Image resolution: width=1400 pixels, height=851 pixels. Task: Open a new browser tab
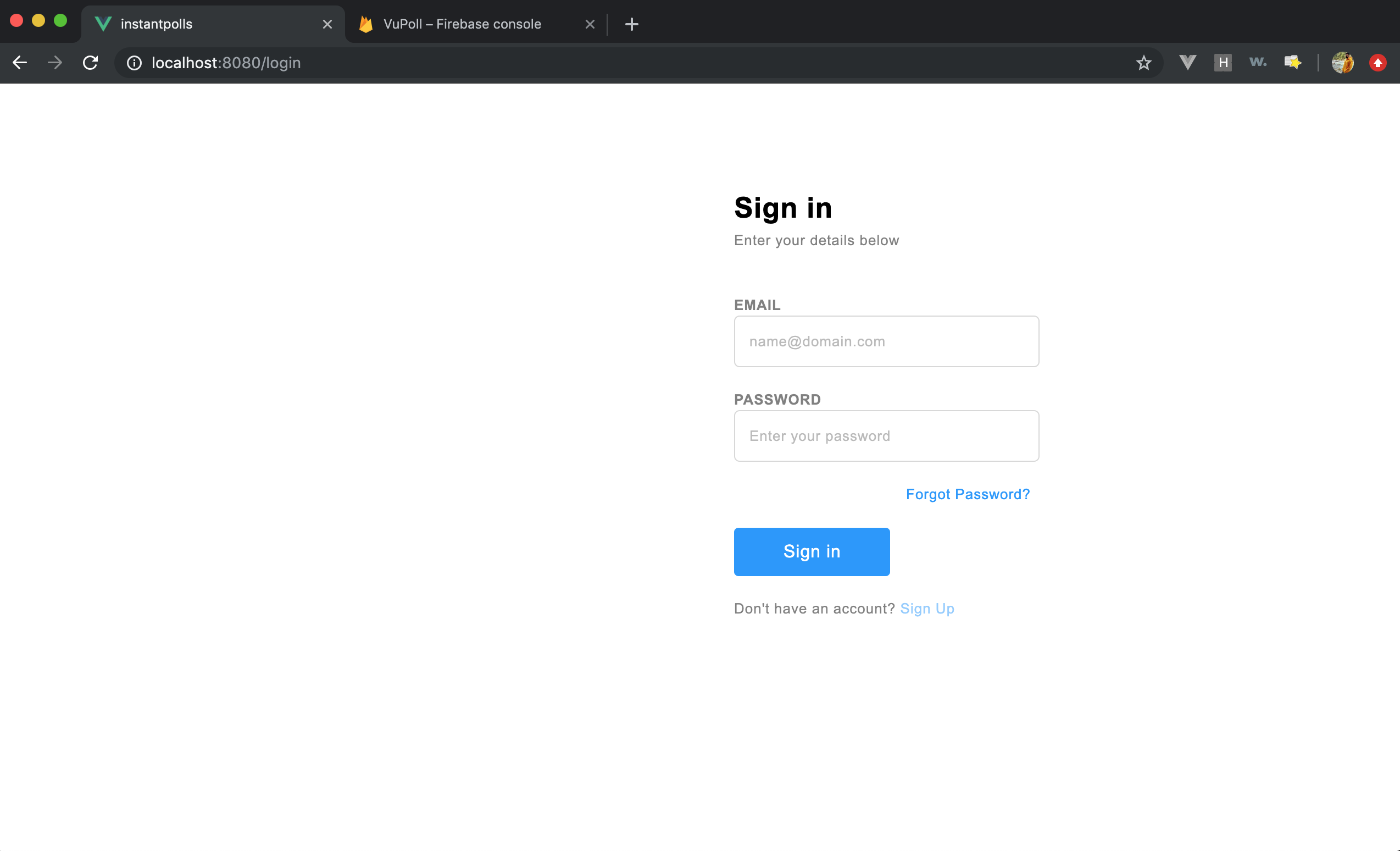point(631,24)
